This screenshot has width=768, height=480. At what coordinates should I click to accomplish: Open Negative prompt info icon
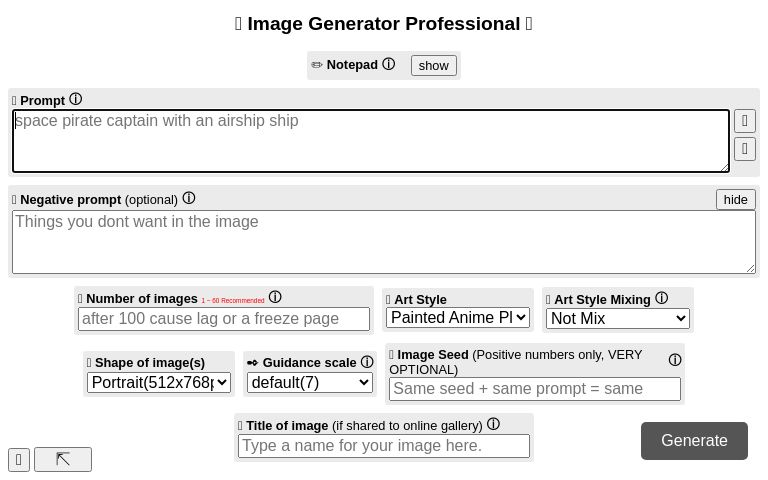pyautogui.click(x=189, y=198)
